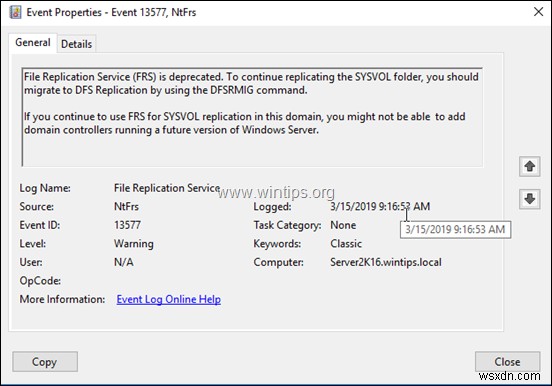Click the down arrow next event button
The height and width of the screenshot is (386, 552).
[529, 199]
